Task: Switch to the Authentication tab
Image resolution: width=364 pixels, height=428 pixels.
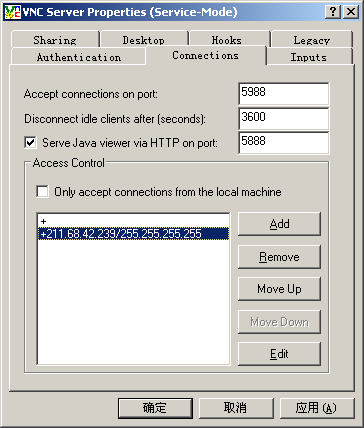Action: [x=79, y=57]
